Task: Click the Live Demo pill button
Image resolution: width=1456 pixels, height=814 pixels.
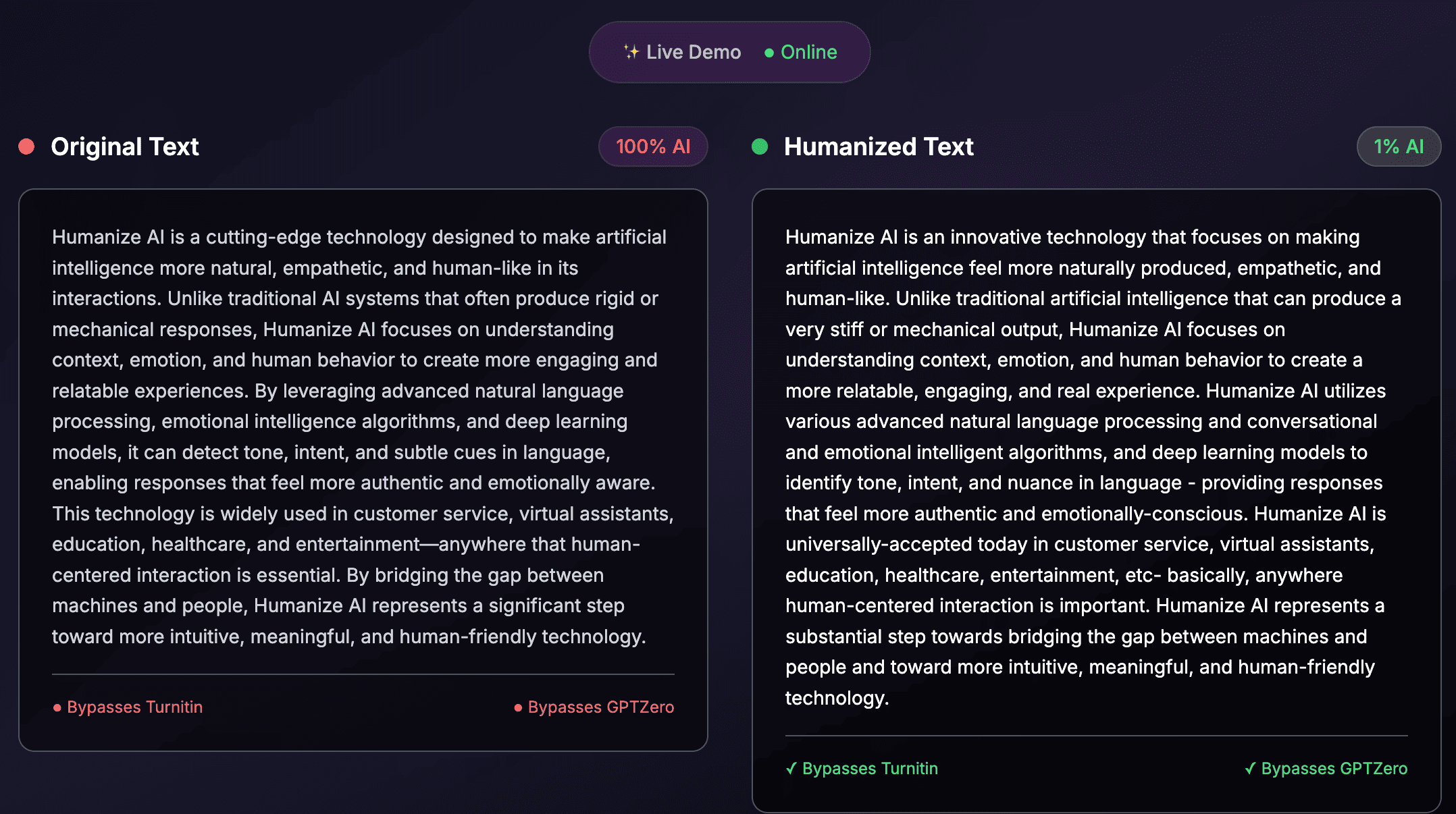Action: coord(729,51)
